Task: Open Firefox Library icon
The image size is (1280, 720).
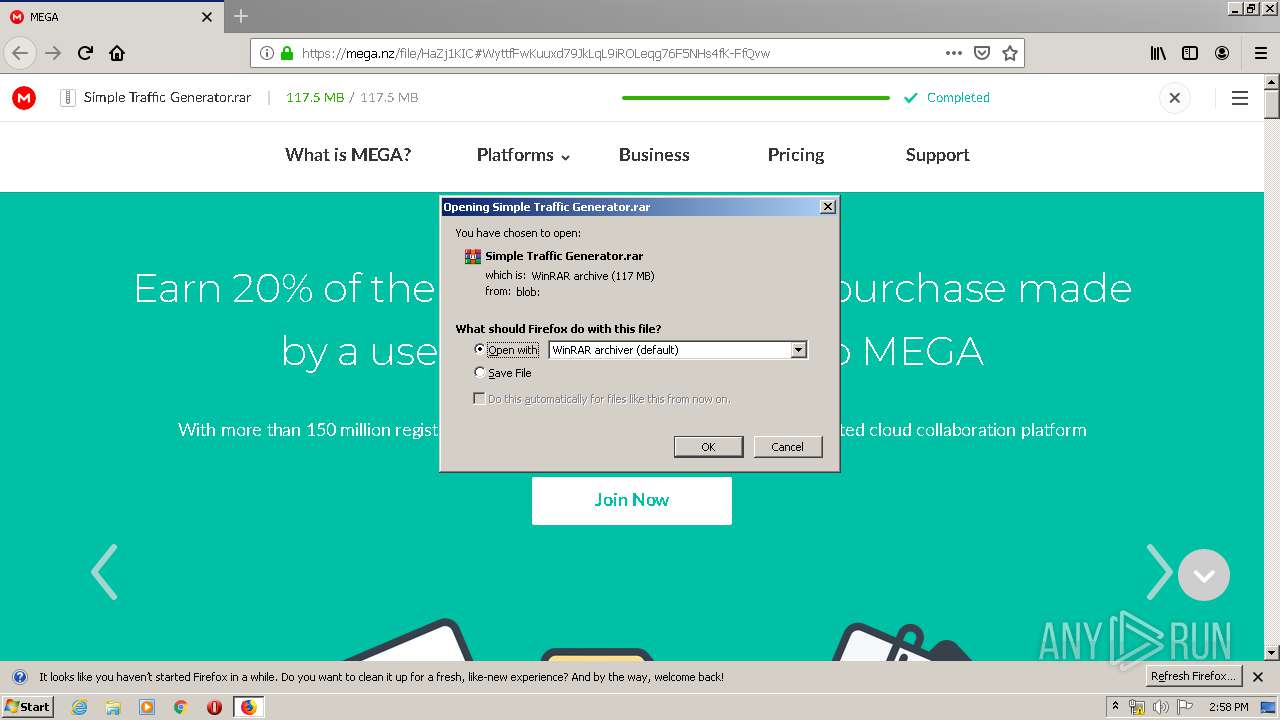Action: pyautogui.click(x=1158, y=53)
